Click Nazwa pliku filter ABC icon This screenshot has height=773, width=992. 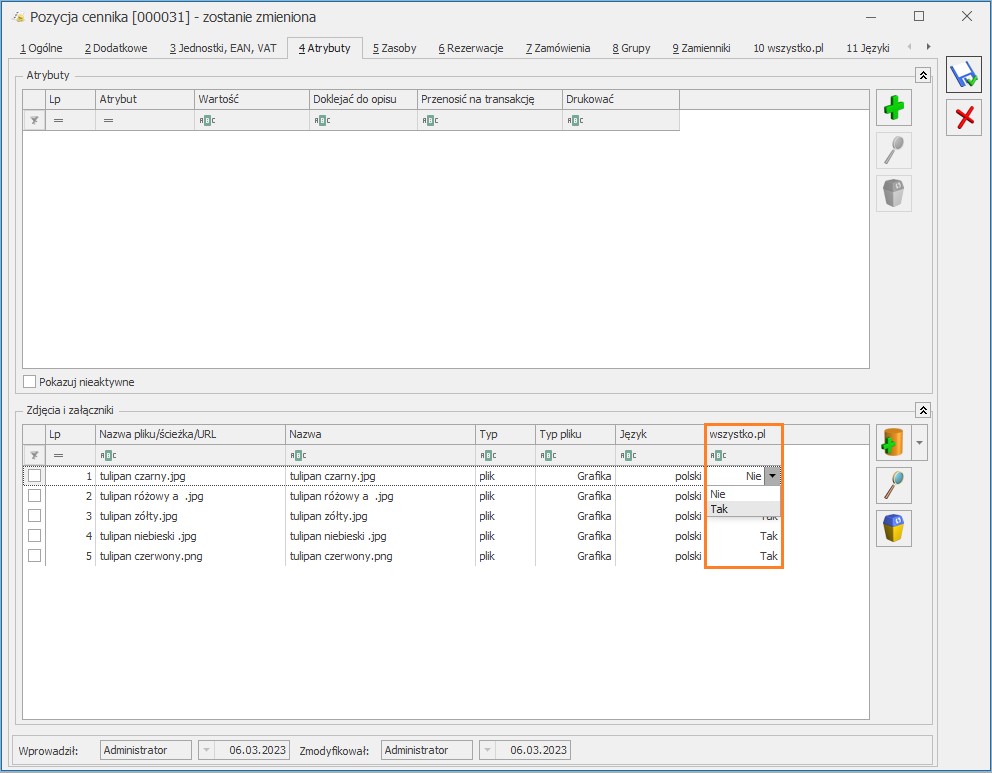coord(108,455)
